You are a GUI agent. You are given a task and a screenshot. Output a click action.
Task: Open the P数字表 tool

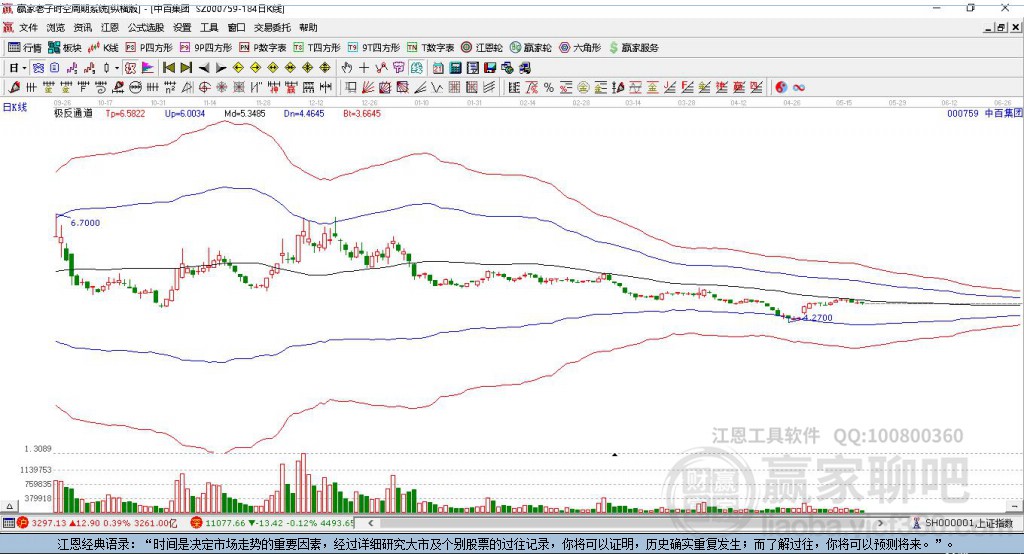(x=263, y=48)
